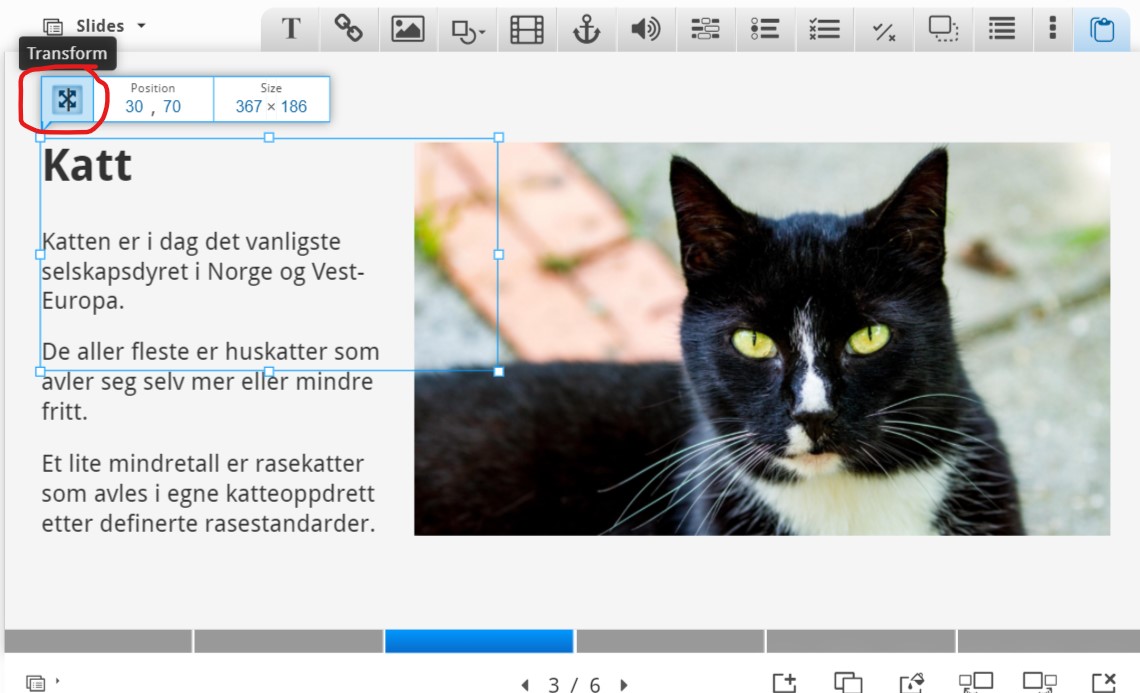The height and width of the screenshot is (693, 1140).
Task: Jump to slide 2 in progress bar
Action: (289, 641)
